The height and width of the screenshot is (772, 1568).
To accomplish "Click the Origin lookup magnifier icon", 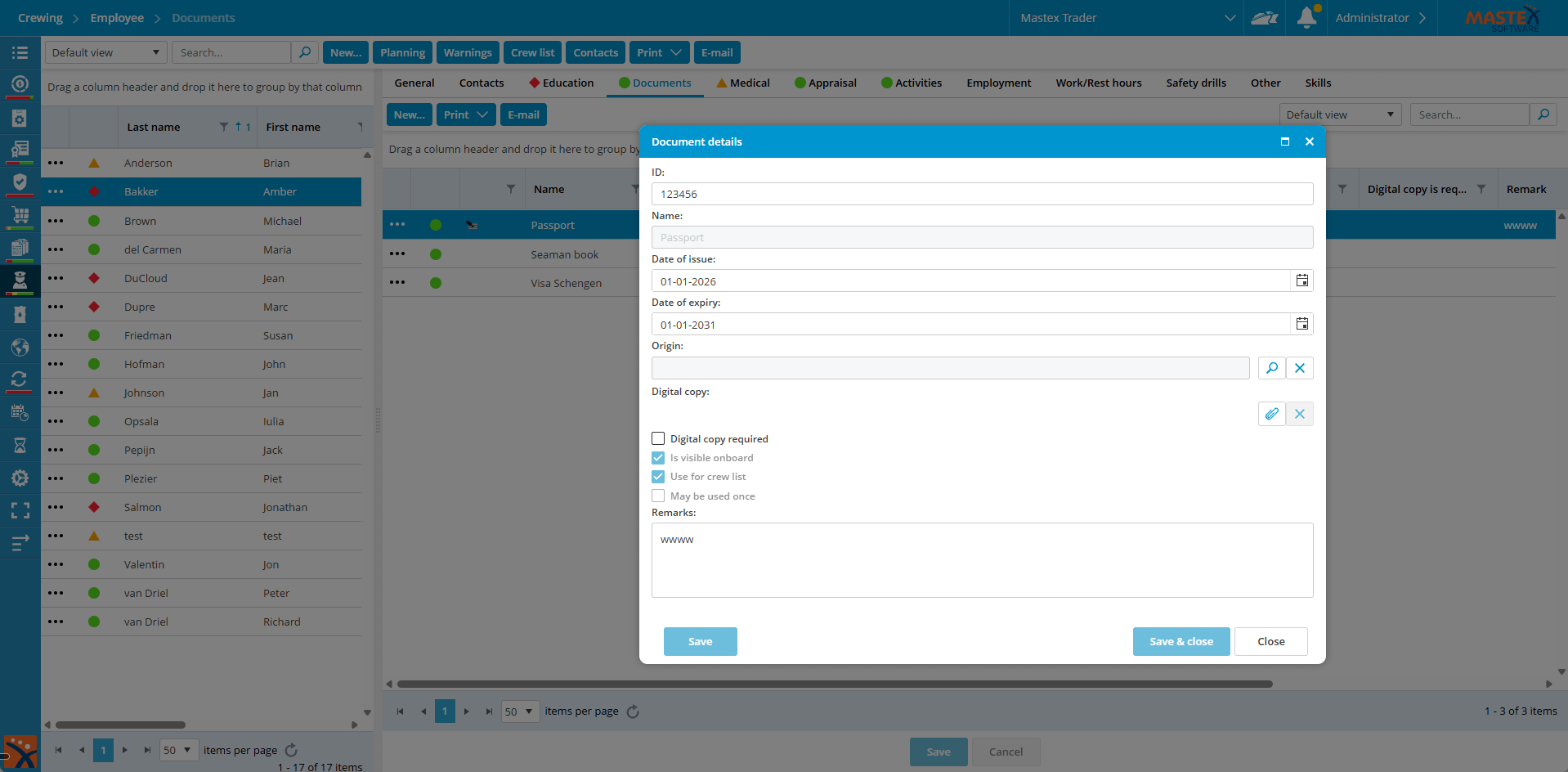I will [1271, 368].
